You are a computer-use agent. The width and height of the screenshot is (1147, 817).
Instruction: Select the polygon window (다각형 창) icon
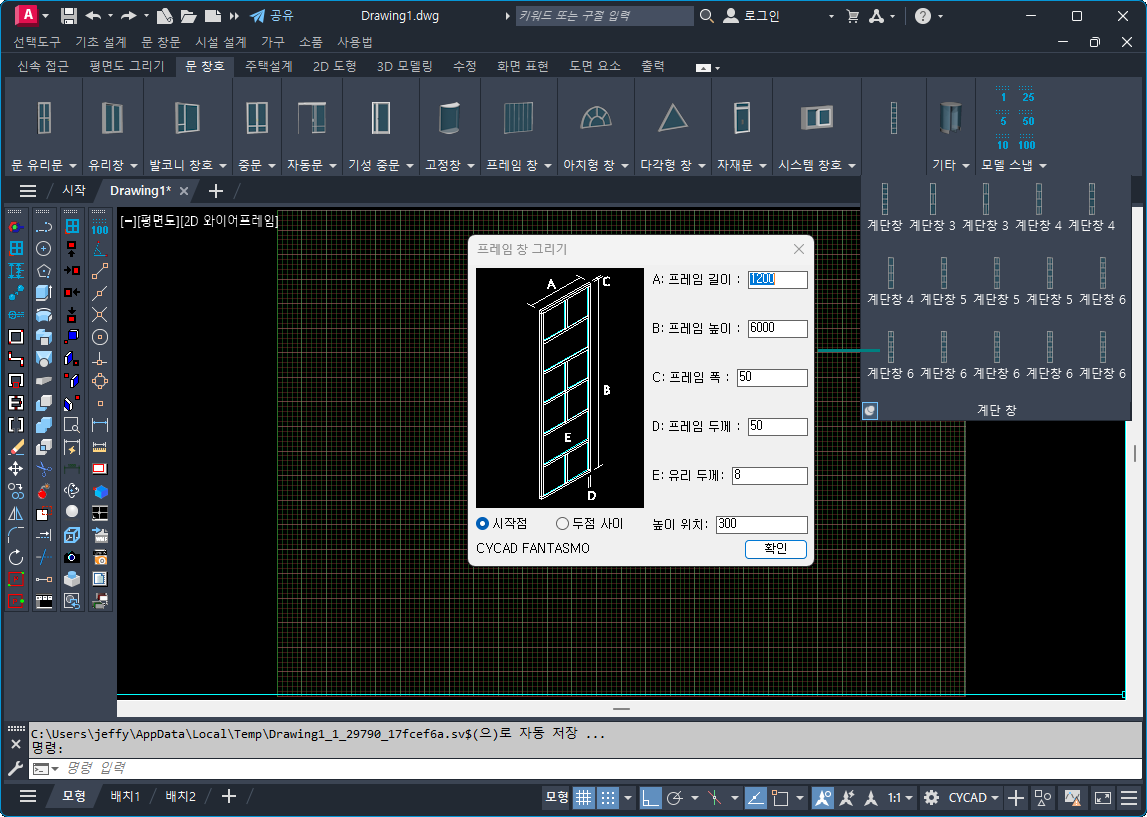coord(672,118)
